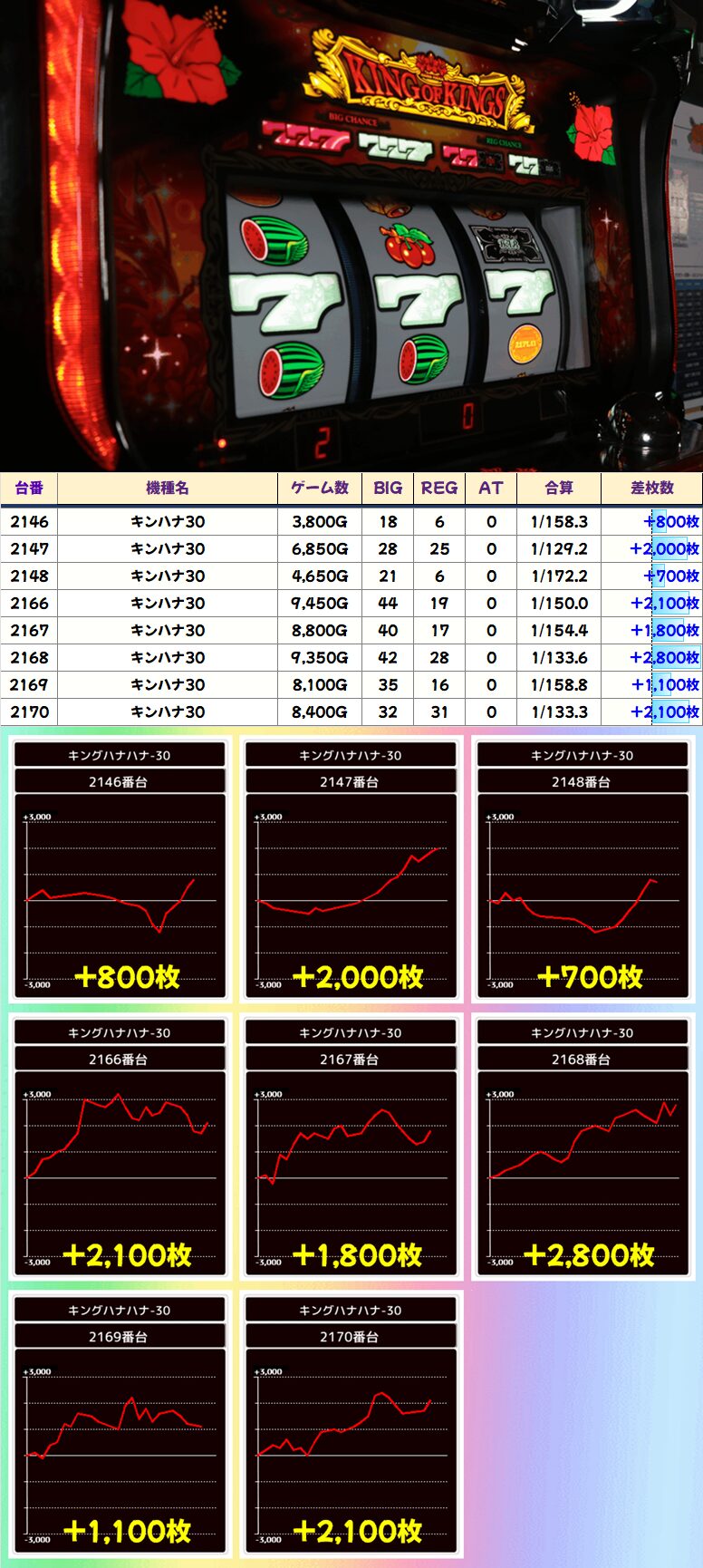Click machine number 2147 in the table

click(x=29, y=548)
